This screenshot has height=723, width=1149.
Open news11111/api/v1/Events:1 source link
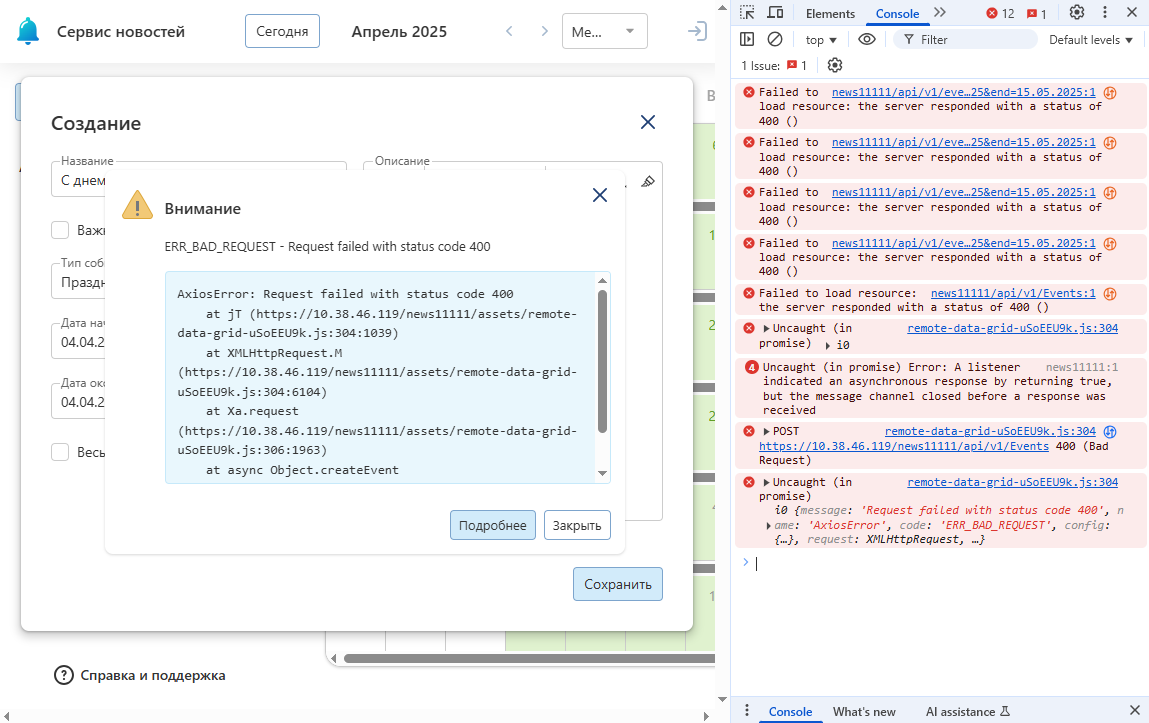(1013, 293)
